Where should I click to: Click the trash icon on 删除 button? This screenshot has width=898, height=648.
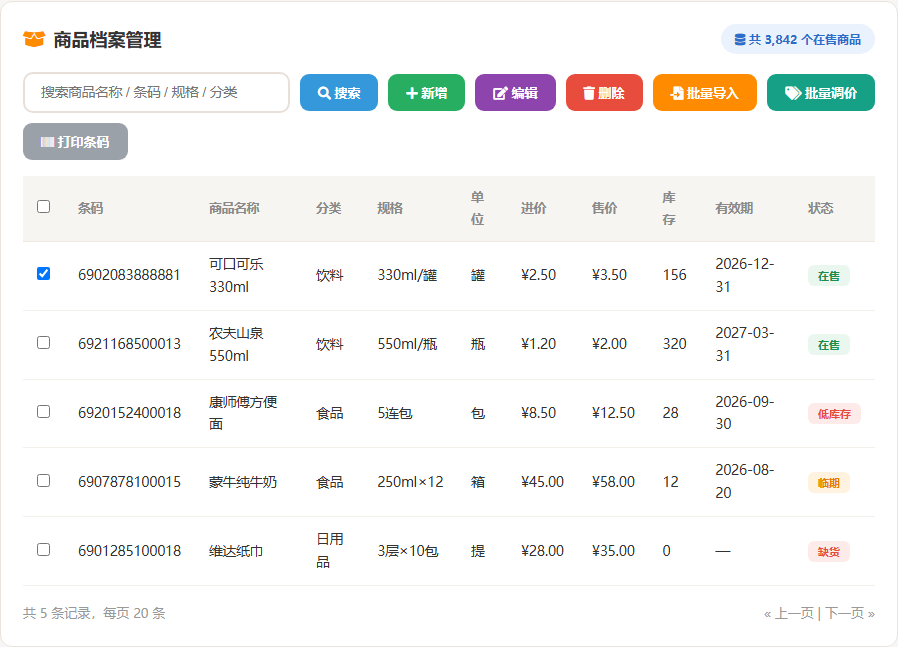click(588, 93)
